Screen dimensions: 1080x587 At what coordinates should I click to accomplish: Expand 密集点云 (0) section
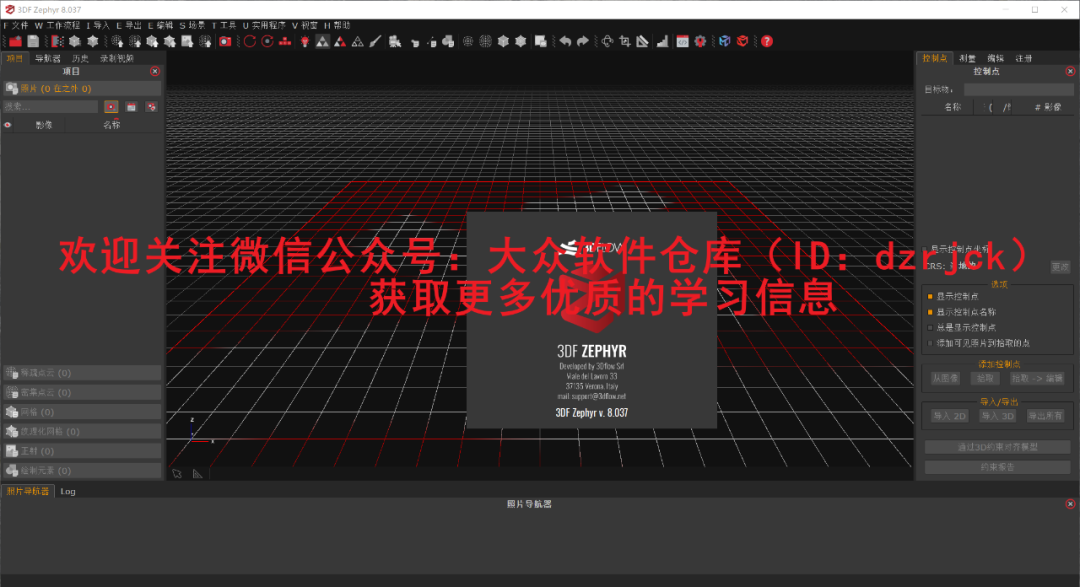pyautogui.click(x=82, y=392)
